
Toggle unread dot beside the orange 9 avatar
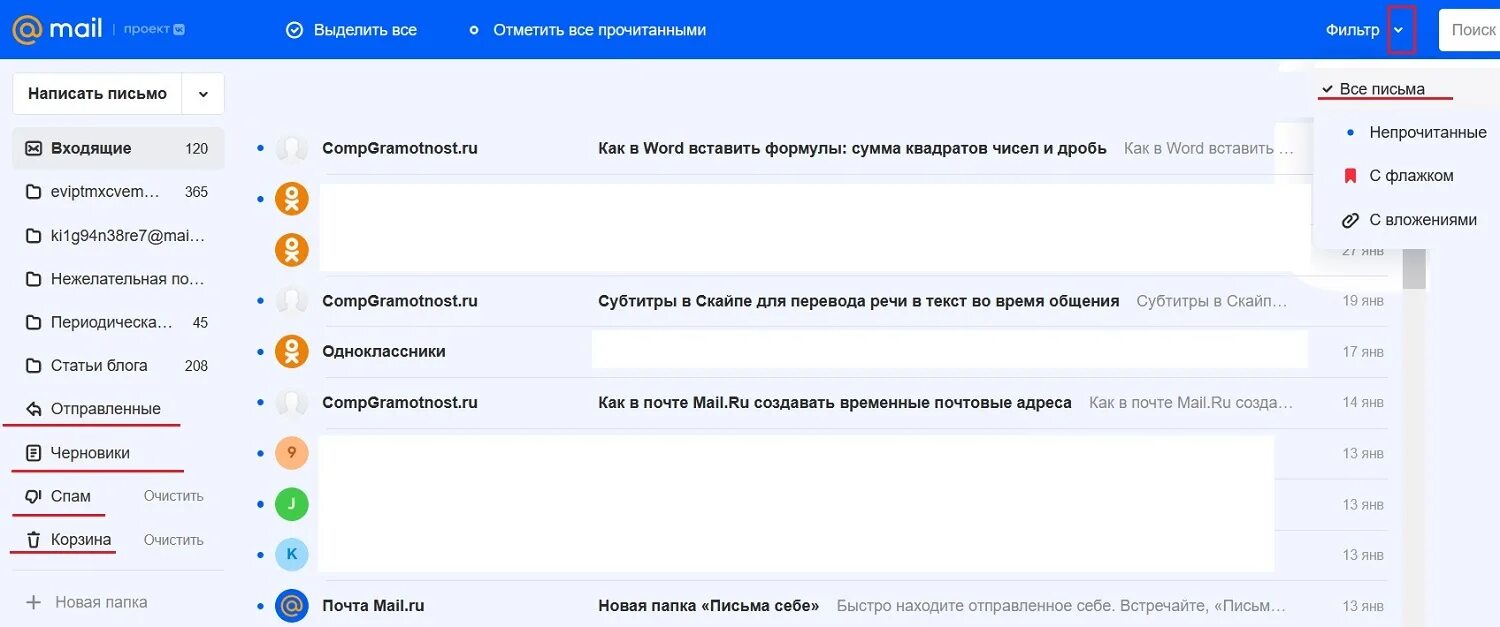click(261, 453)
